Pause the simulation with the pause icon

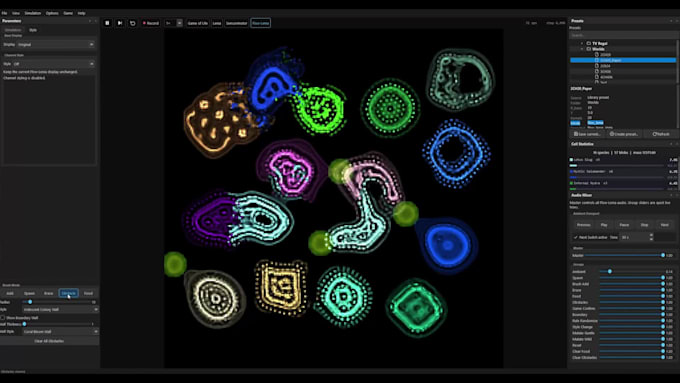click(x=107, y=23)
